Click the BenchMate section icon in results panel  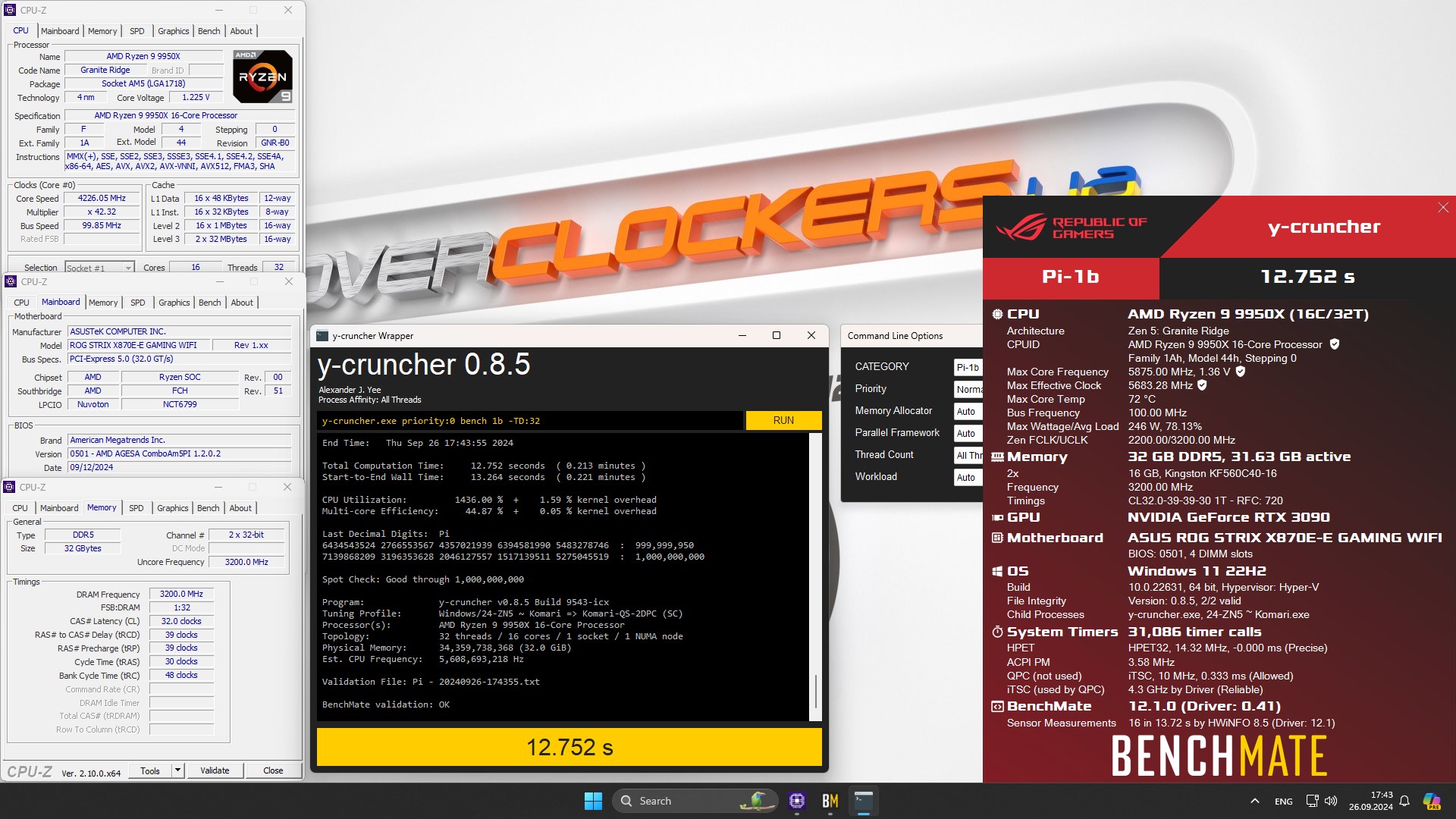coord(997,706)
